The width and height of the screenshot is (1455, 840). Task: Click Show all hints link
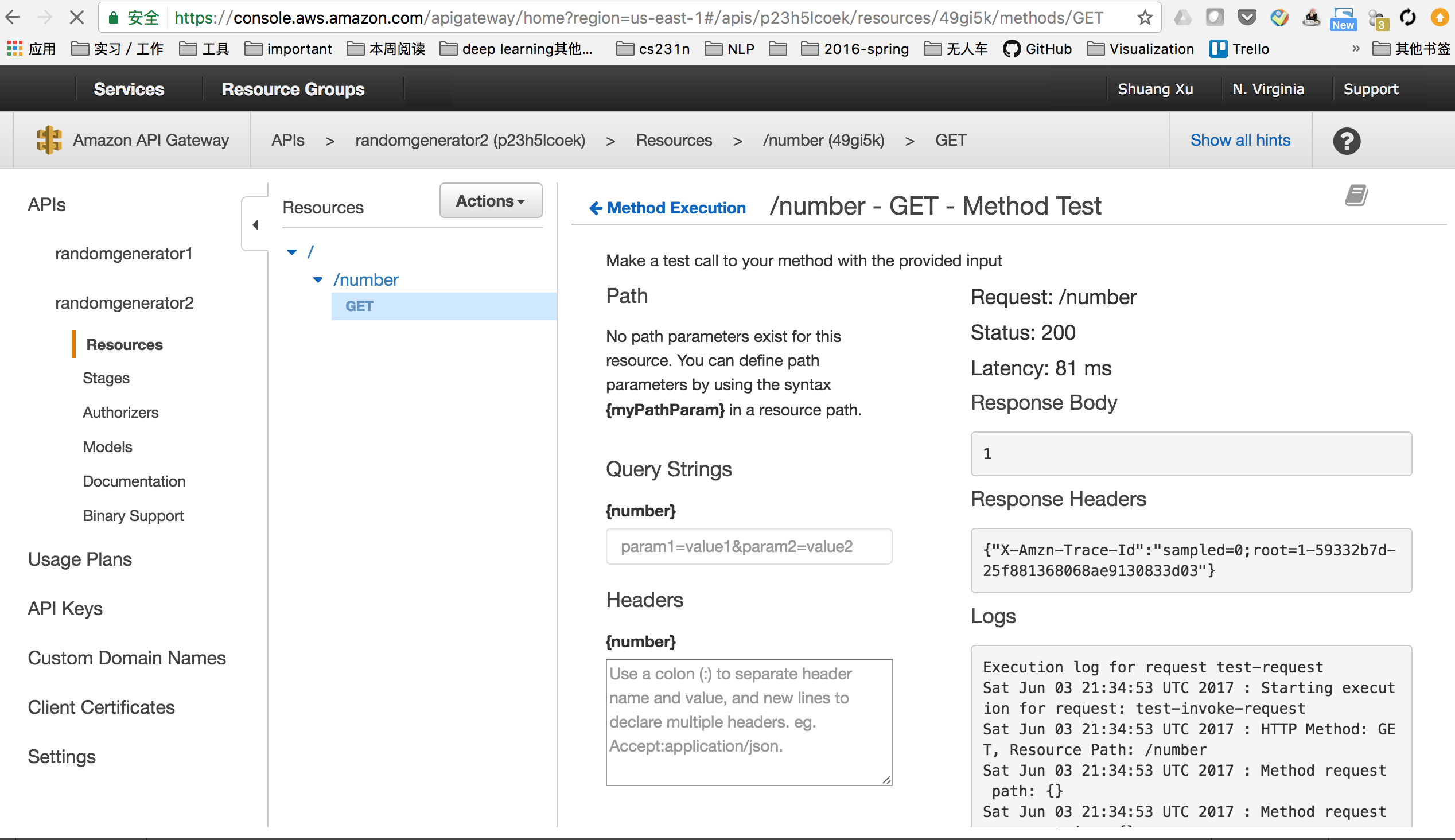pos(1240,139)
